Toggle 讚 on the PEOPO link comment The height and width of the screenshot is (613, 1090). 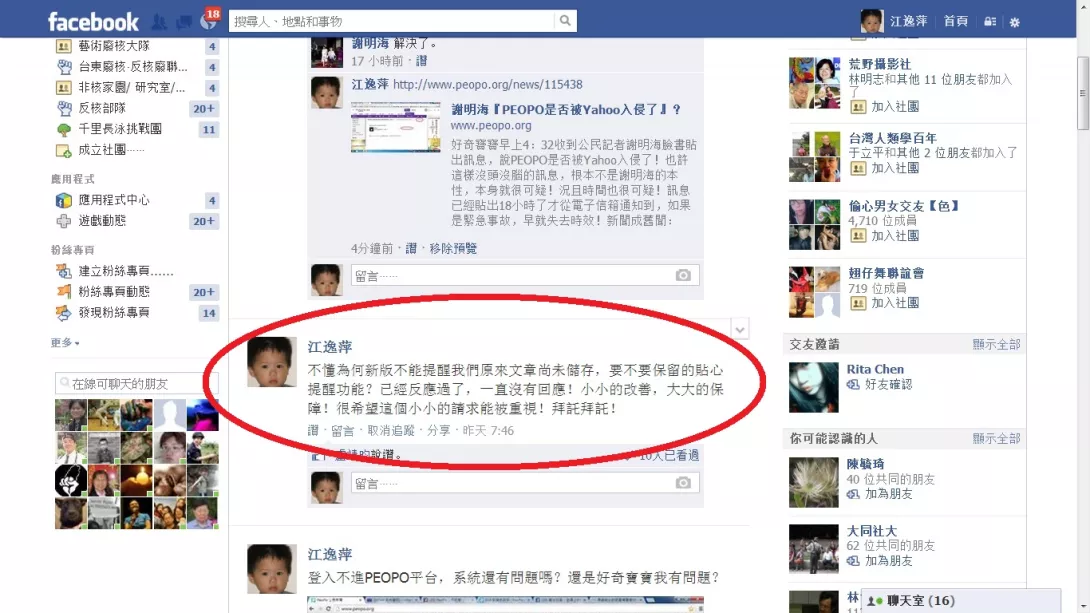click(x=411, y=248)
